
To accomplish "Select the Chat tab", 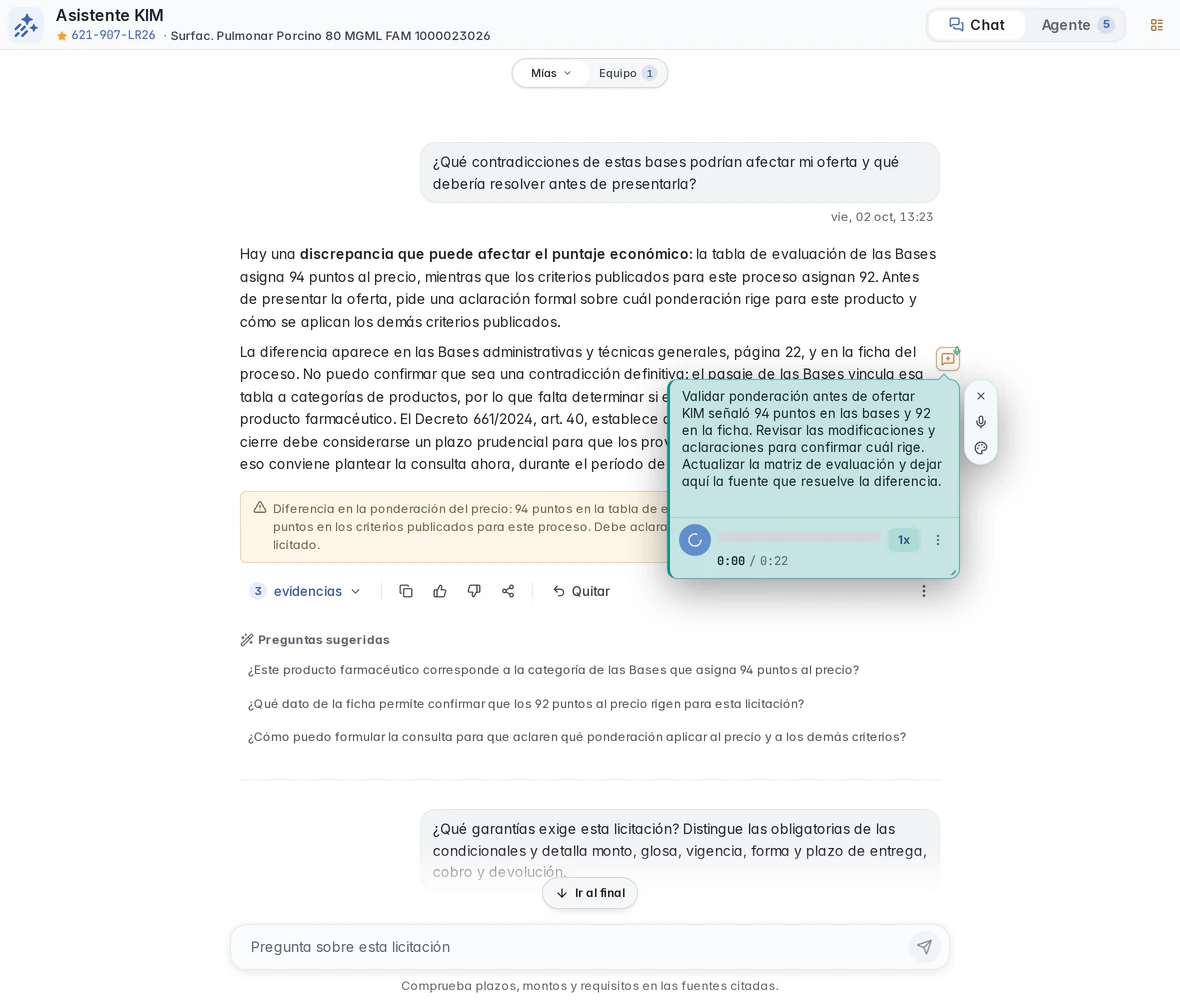I will pos(977,25).
